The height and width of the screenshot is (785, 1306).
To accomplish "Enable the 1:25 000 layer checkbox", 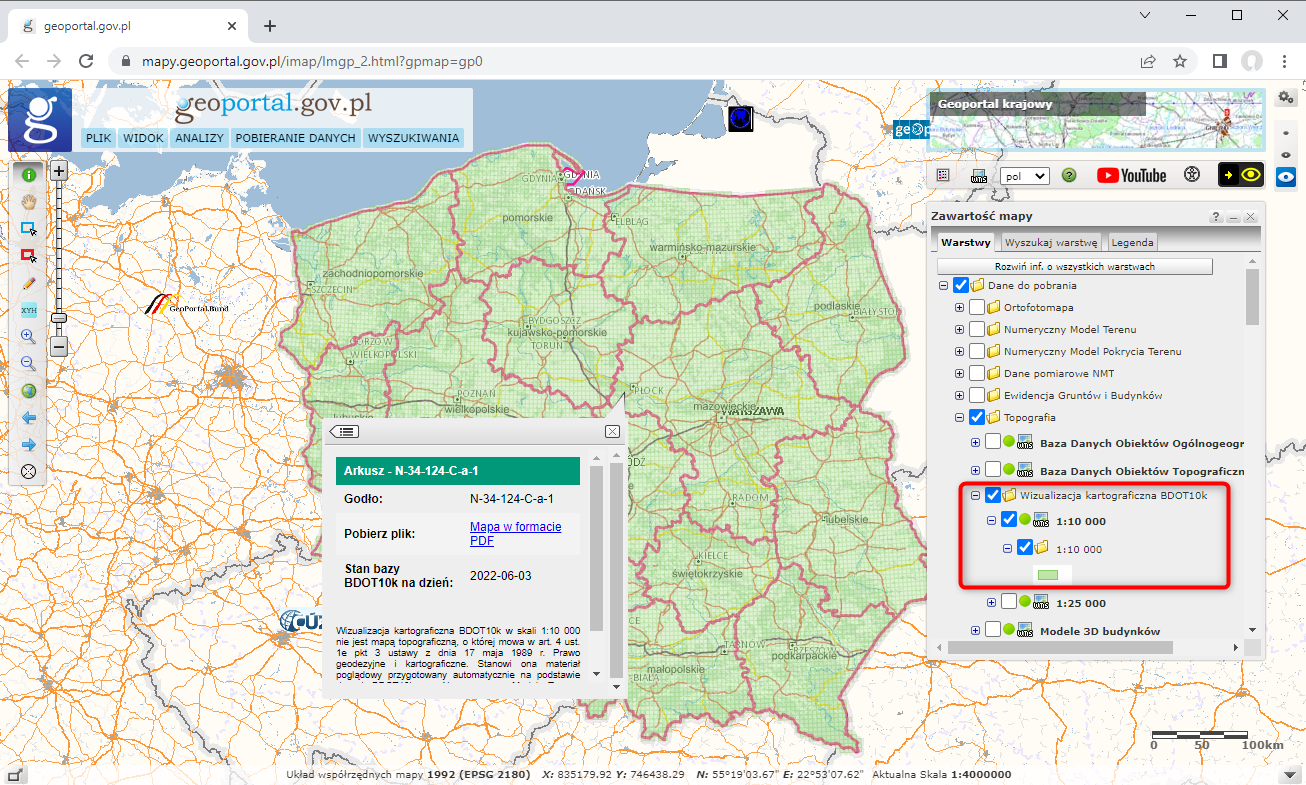I will click(1008, 602).
